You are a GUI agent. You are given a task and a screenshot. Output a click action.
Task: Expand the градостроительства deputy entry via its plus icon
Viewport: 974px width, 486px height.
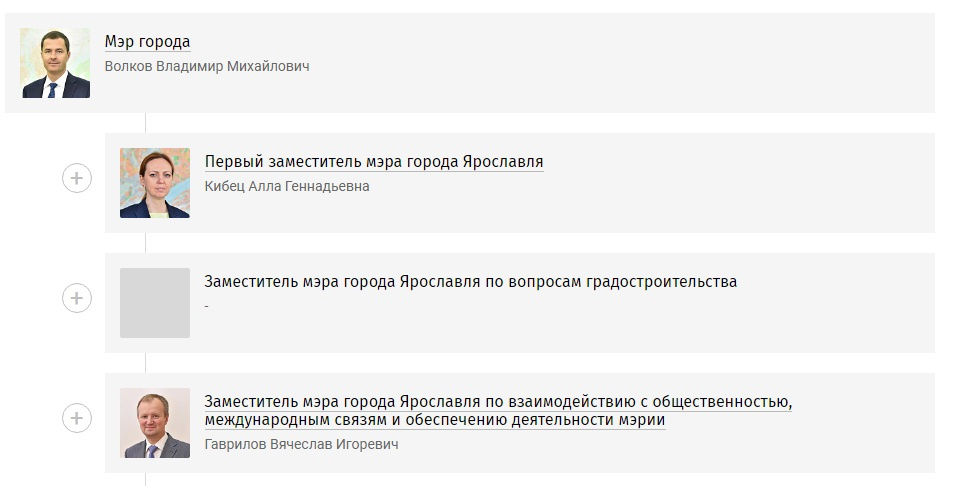(x=76, y=298)
